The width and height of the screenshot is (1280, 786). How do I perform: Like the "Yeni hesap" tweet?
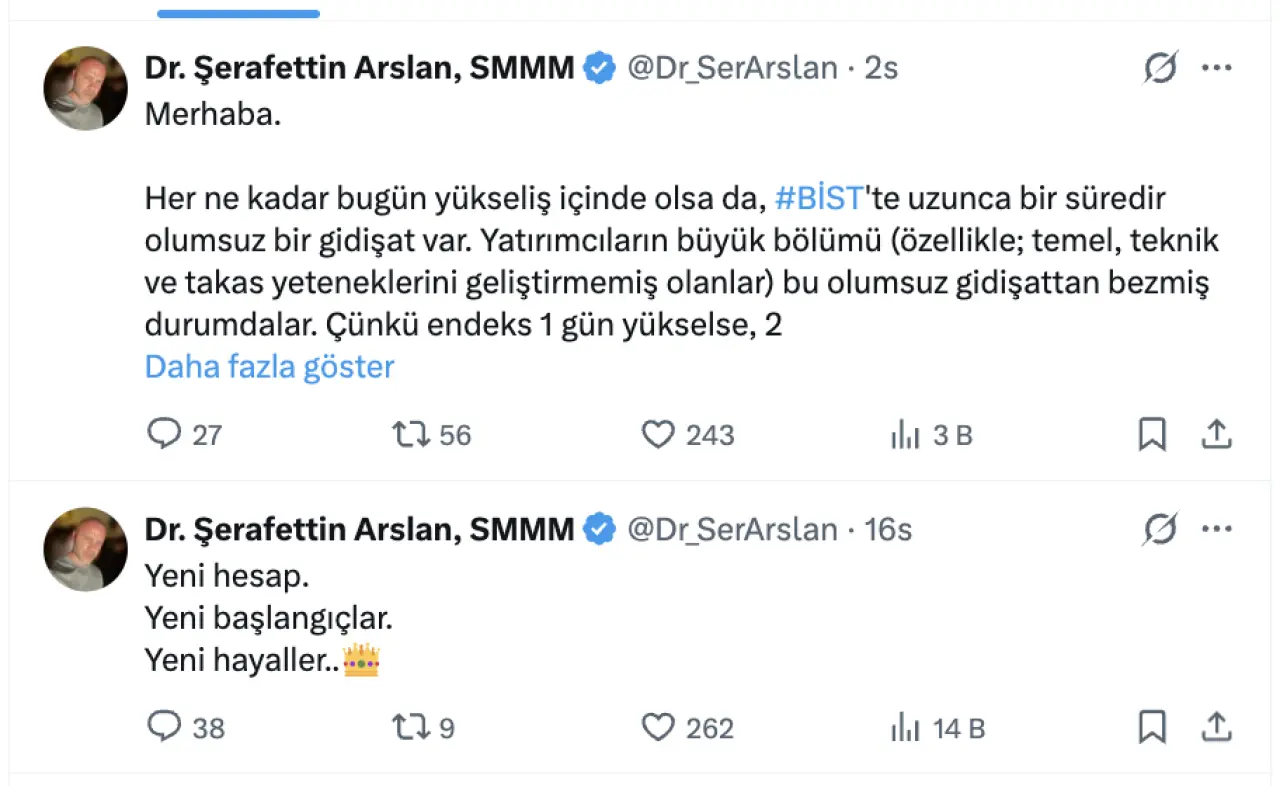coord(658,728)
